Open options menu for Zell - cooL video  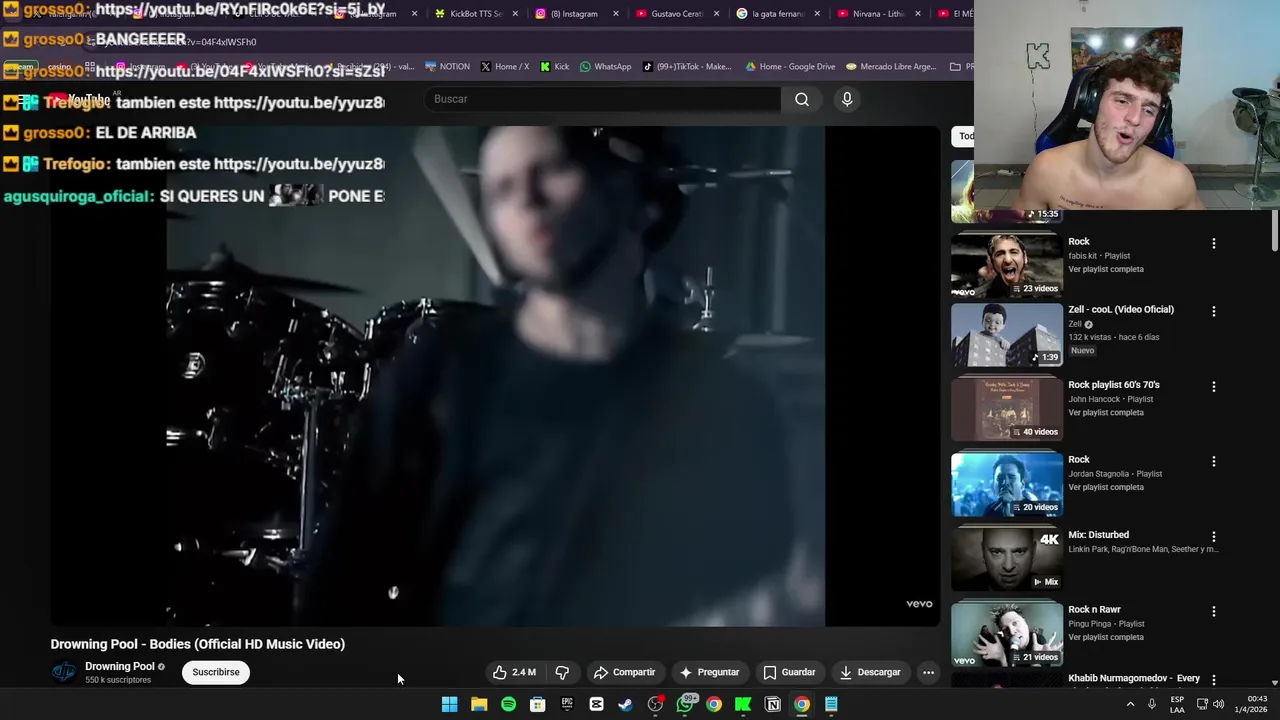click(1214, 311)
